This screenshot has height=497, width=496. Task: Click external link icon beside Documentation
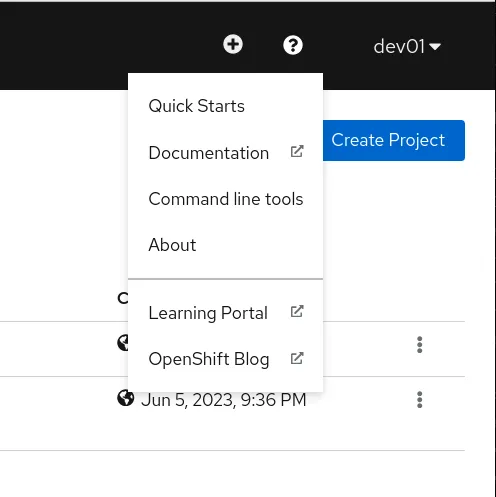pos(297,151)
